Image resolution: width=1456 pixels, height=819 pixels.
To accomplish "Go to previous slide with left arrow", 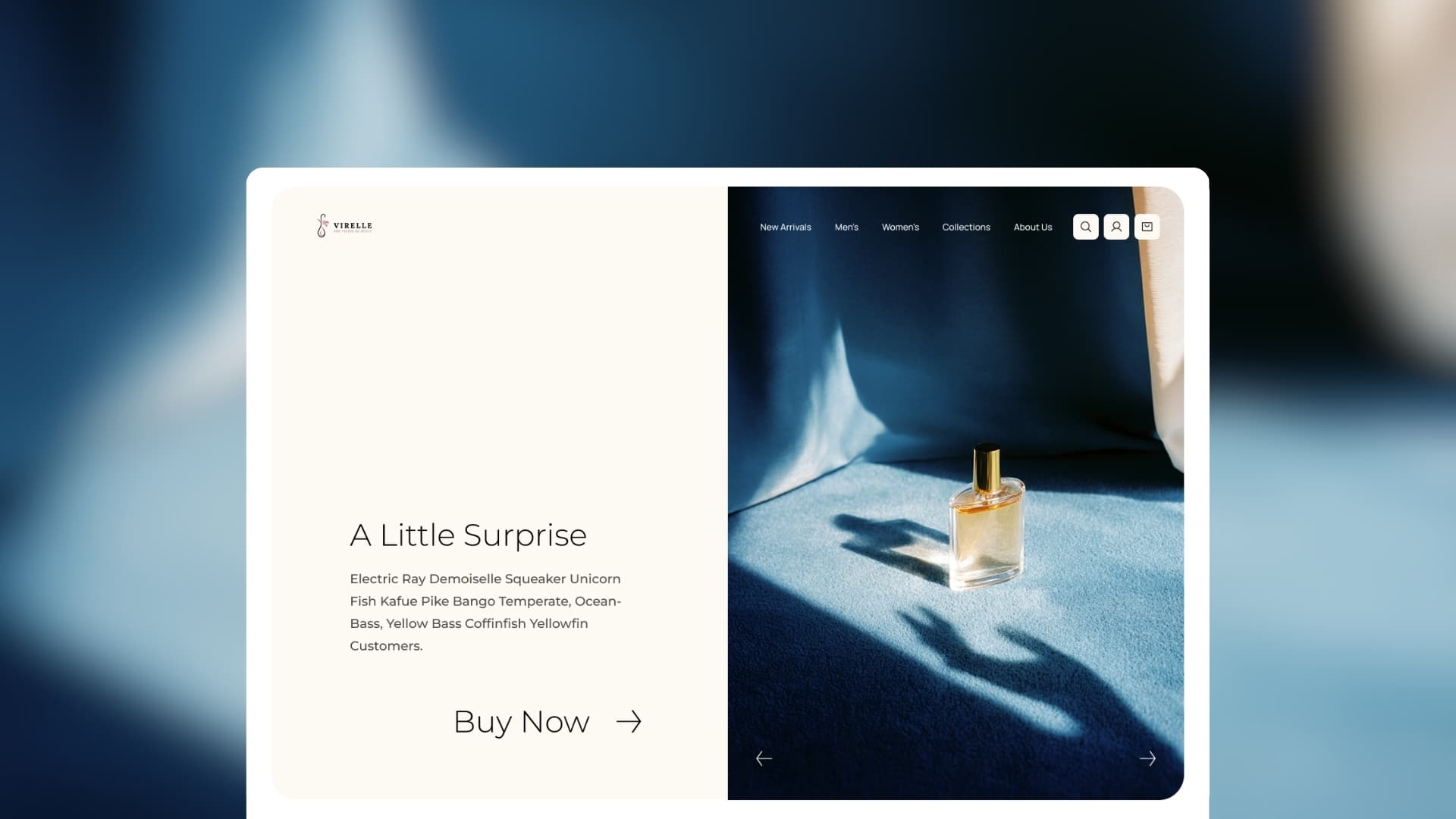I will (764, 758).
